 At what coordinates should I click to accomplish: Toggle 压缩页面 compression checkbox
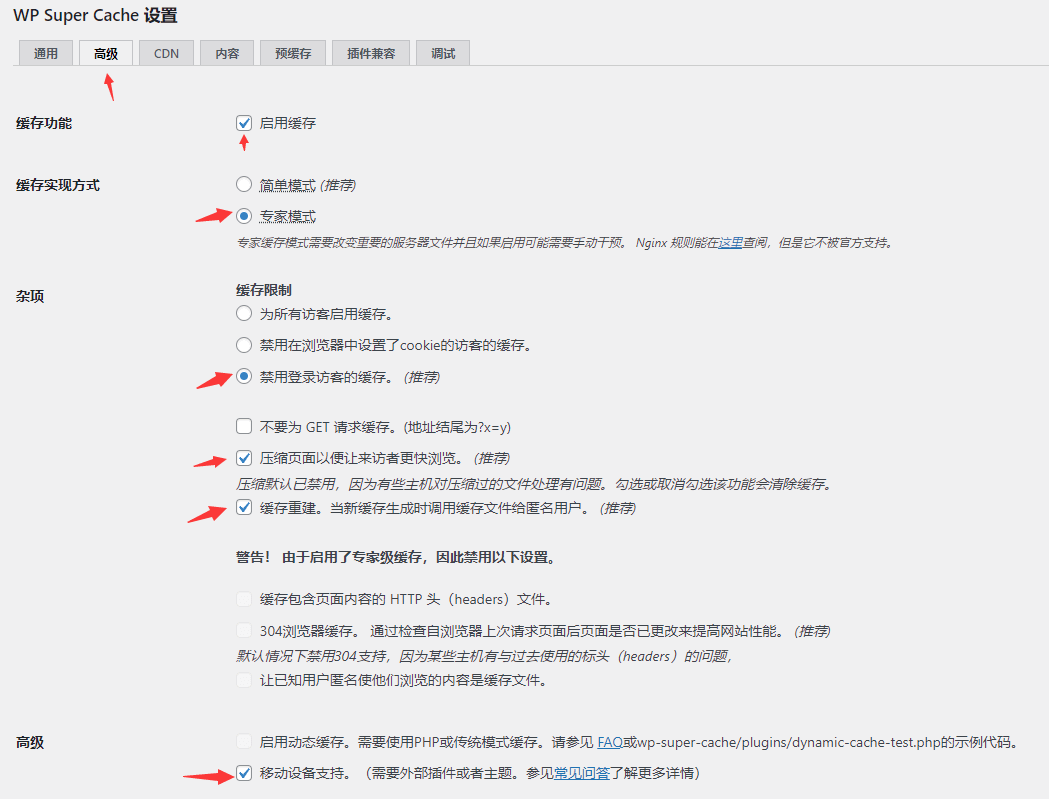(244, 458)
